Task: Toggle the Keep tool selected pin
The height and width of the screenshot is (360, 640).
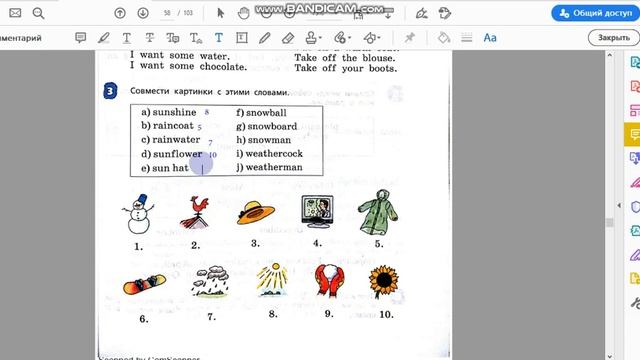Action: point(409,38)
